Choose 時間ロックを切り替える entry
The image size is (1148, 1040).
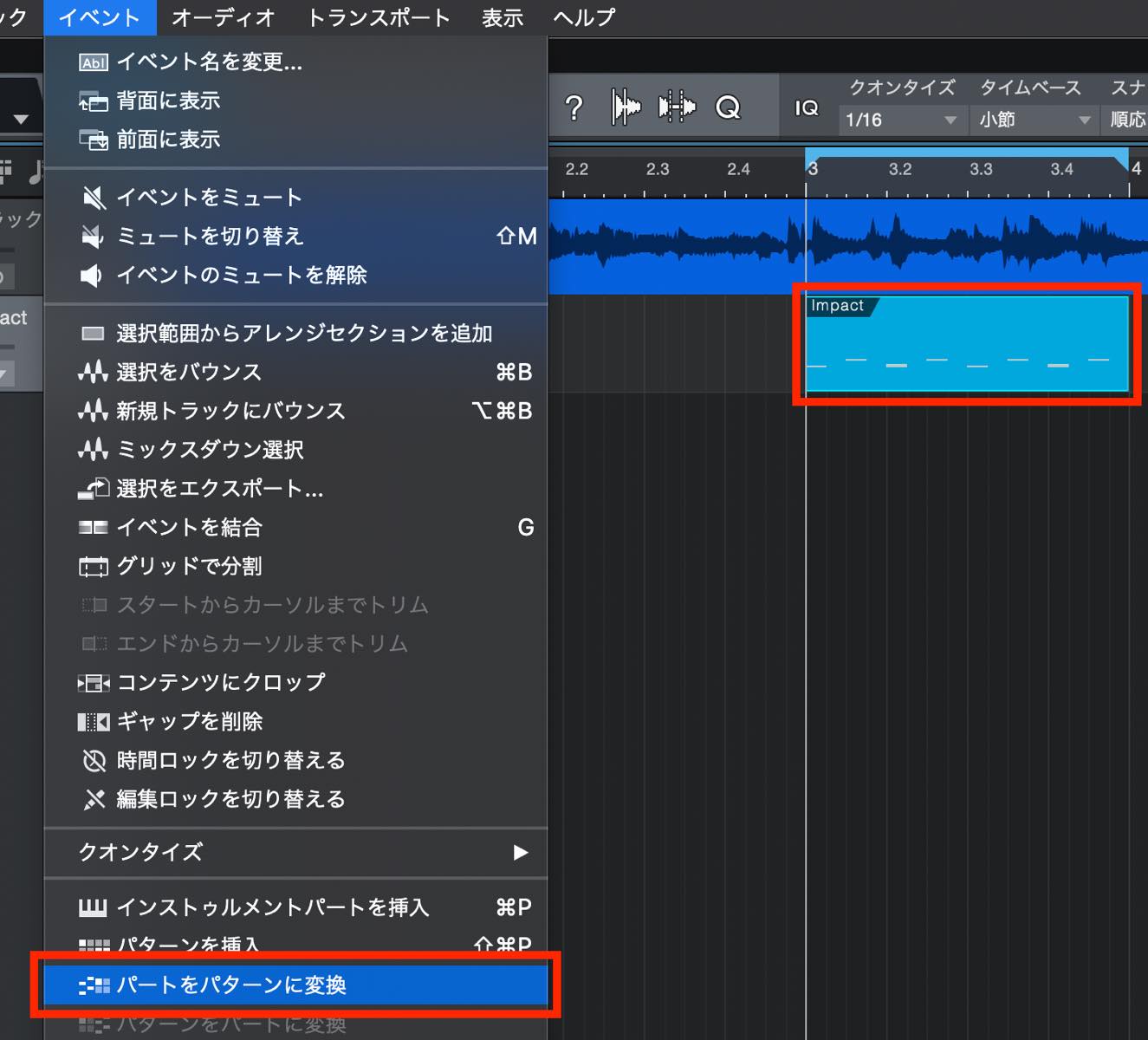click(x=295, y=760)
